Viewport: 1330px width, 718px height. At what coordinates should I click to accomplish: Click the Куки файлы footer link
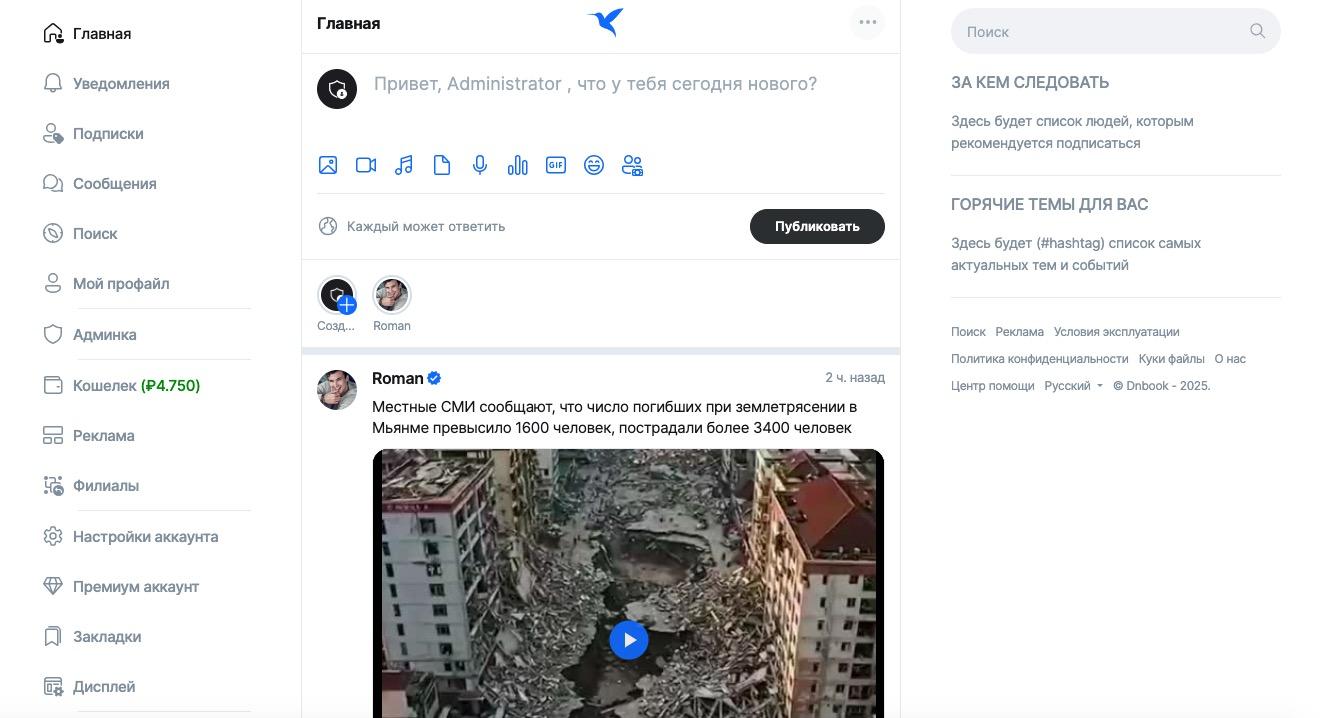tap(1171, 358)
